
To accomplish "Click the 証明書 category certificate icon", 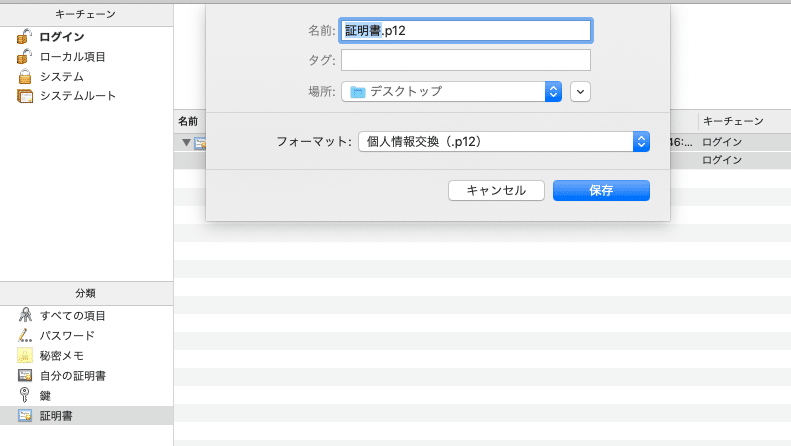I will click(x=25, y=415).
